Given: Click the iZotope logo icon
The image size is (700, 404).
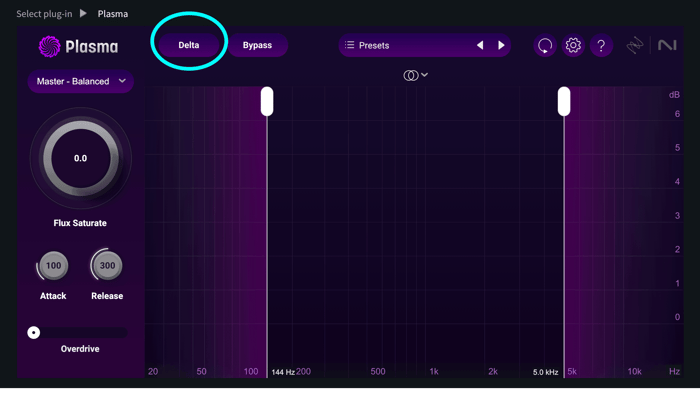Looking at the screenshot, I should (x=634, y=45).
